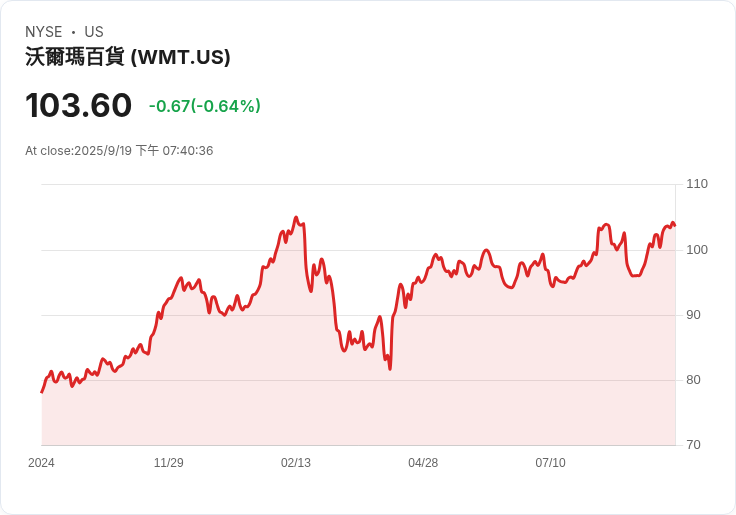This screenshot has height=515, width=736.
Task: Click the 07/10 x-axis date label
Action: (550, 463)
